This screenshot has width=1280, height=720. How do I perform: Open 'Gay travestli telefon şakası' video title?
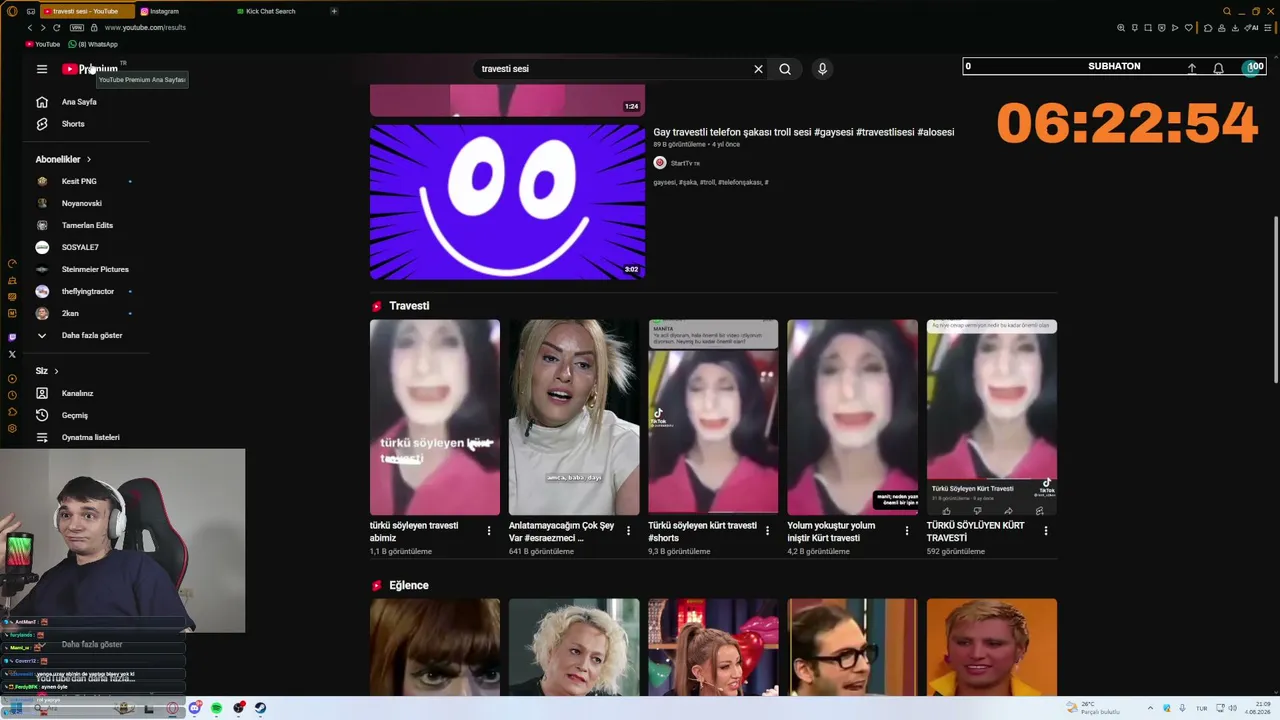pos(804,132)
